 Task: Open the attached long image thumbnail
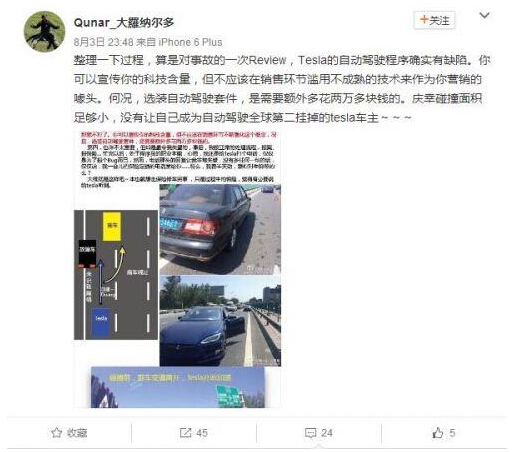177,269
